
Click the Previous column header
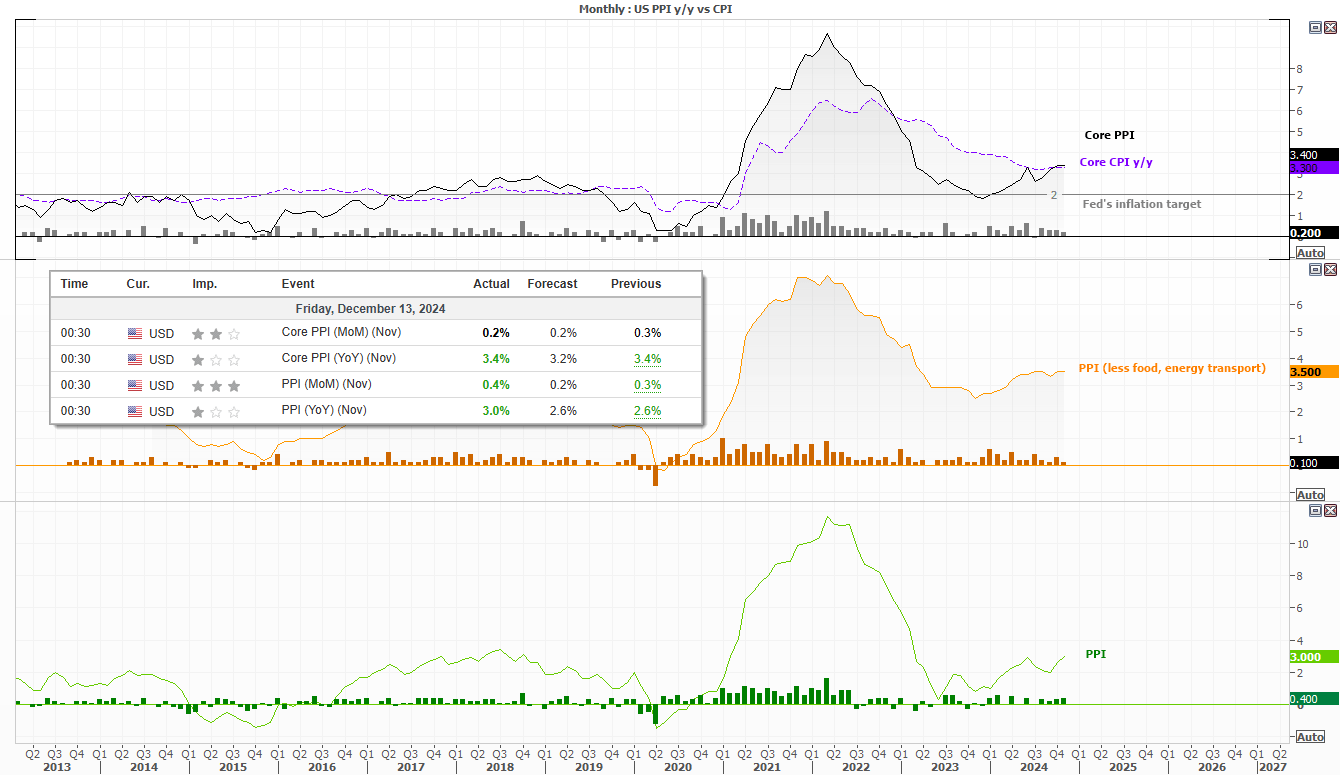pos(636,284)
